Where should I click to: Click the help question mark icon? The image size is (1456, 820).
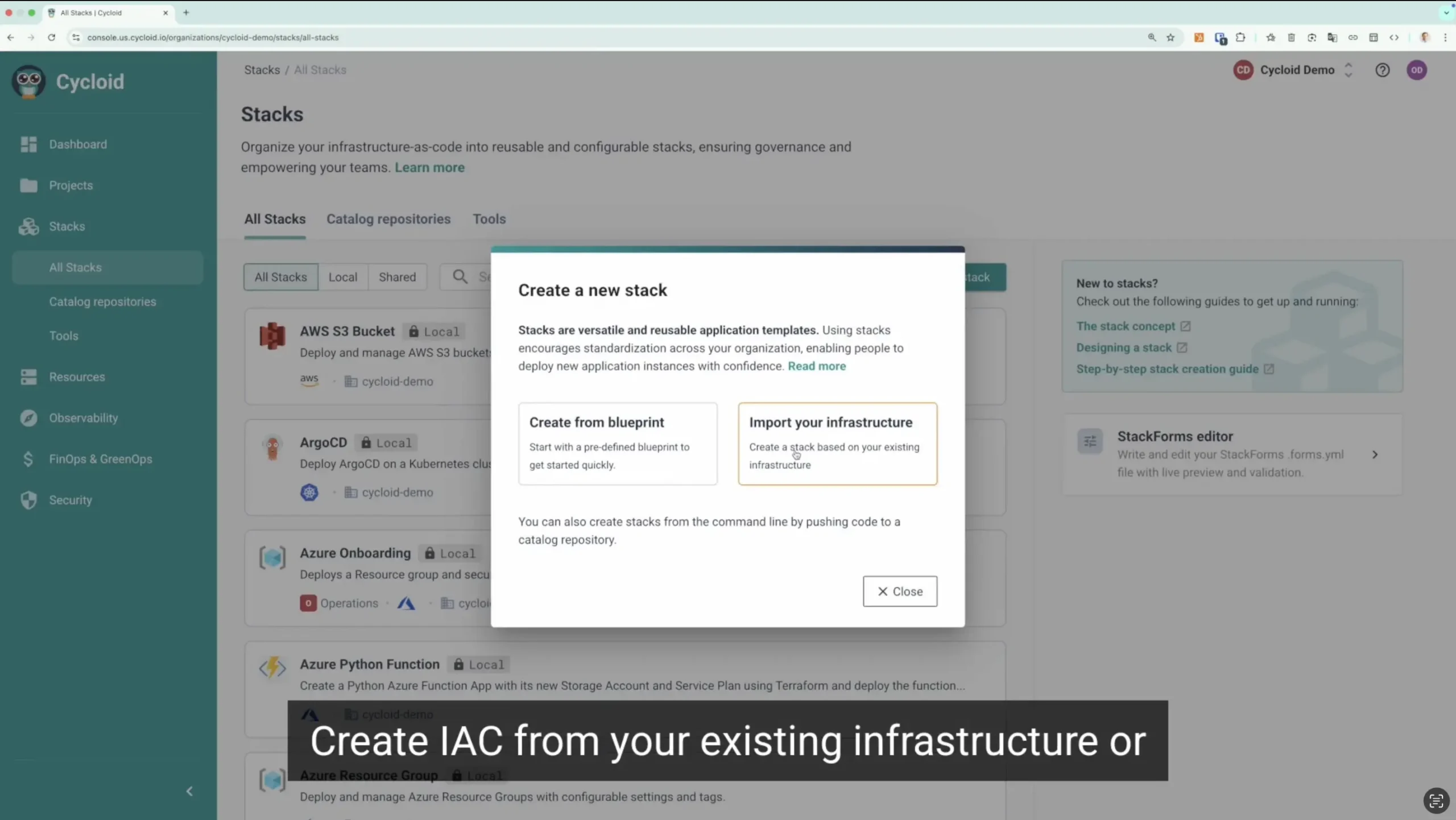tap(1383, 70)
